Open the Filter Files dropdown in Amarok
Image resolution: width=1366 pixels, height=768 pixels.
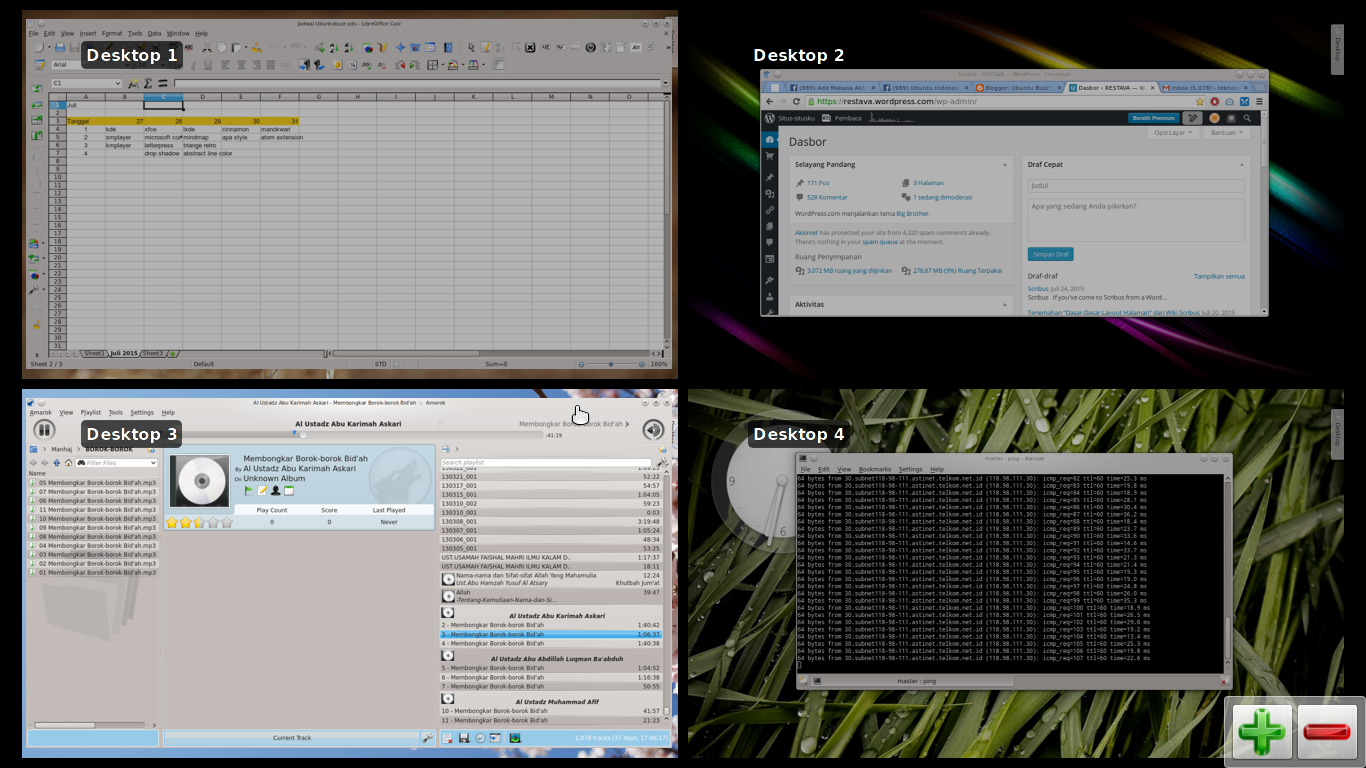pos(153,463)
